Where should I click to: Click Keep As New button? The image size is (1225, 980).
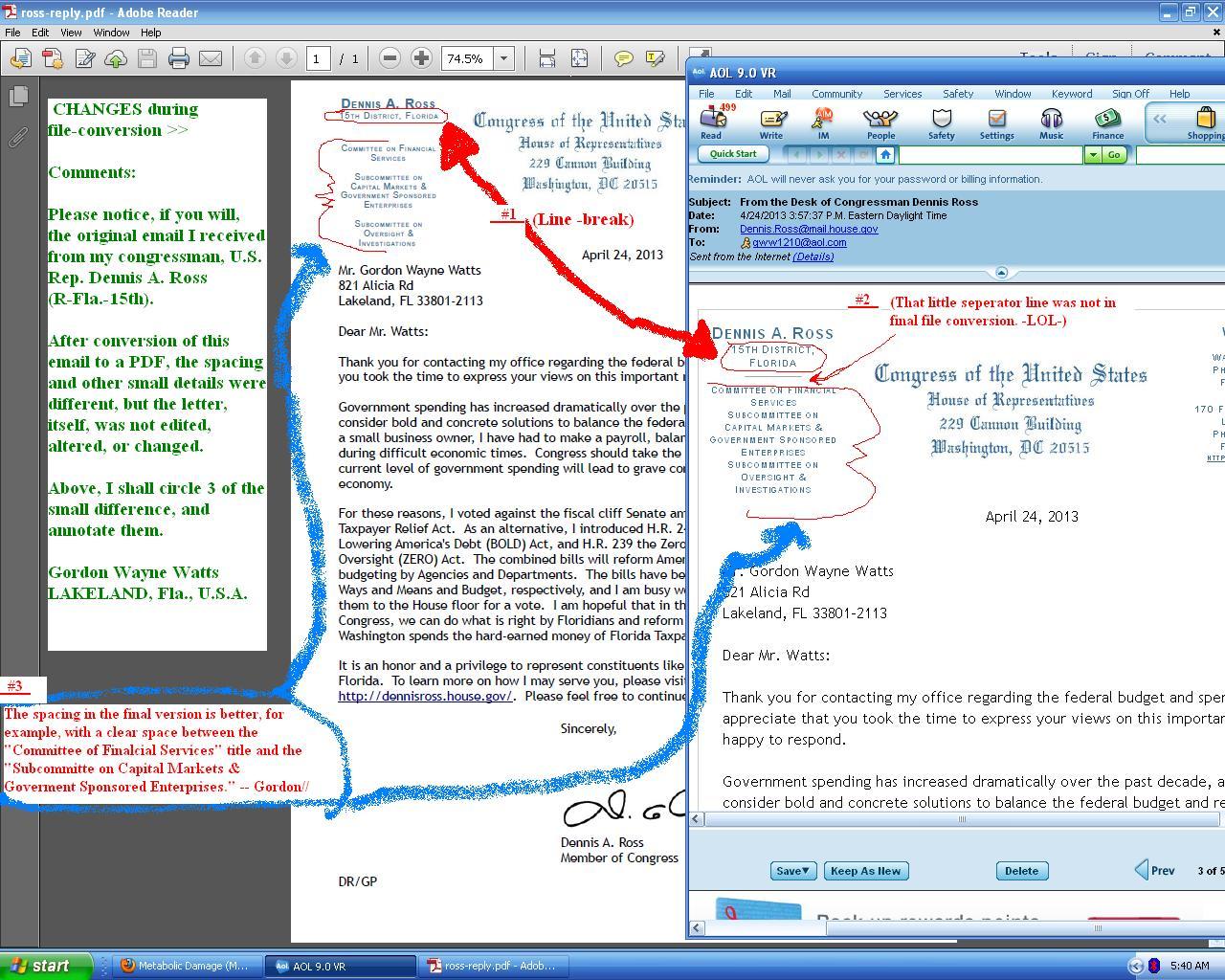[x=865, y=871]
